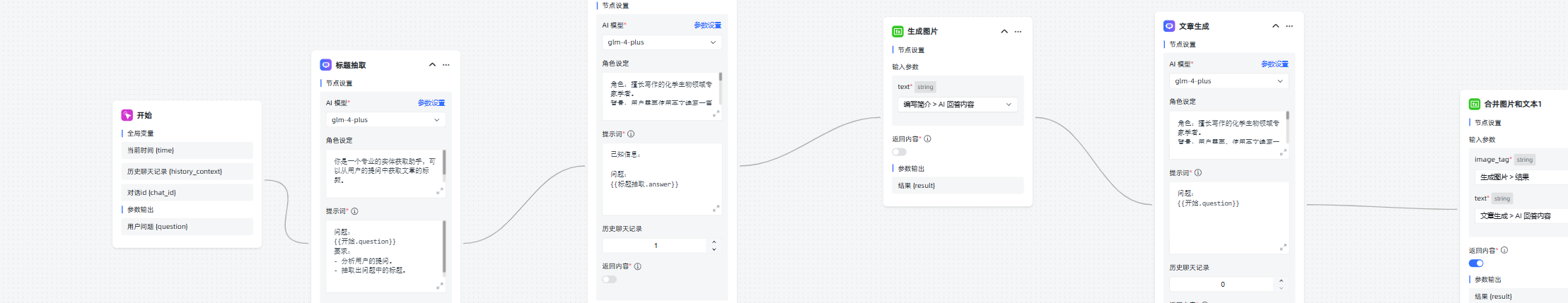Click 结果 {result} in 生成图片 node
1568x303 pixels.
(x=958, y=186)
